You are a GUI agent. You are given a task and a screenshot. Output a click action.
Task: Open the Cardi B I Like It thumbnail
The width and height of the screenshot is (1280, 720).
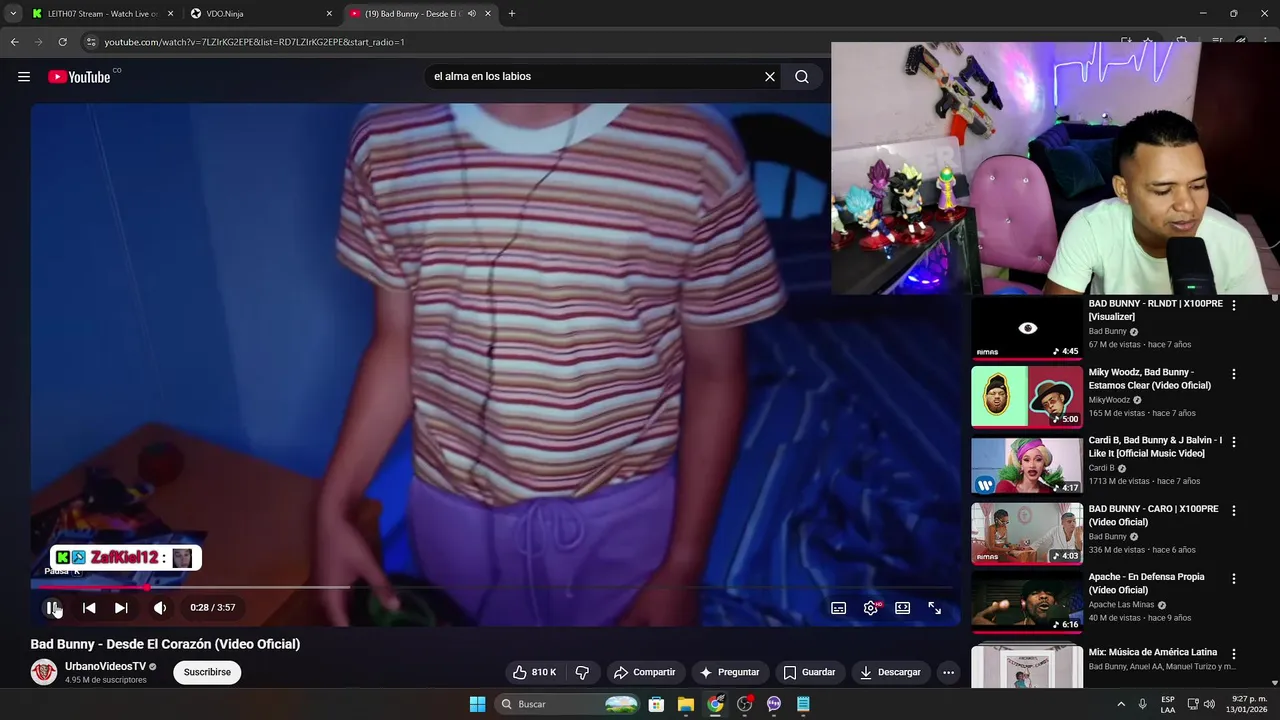click(1027, 465)
